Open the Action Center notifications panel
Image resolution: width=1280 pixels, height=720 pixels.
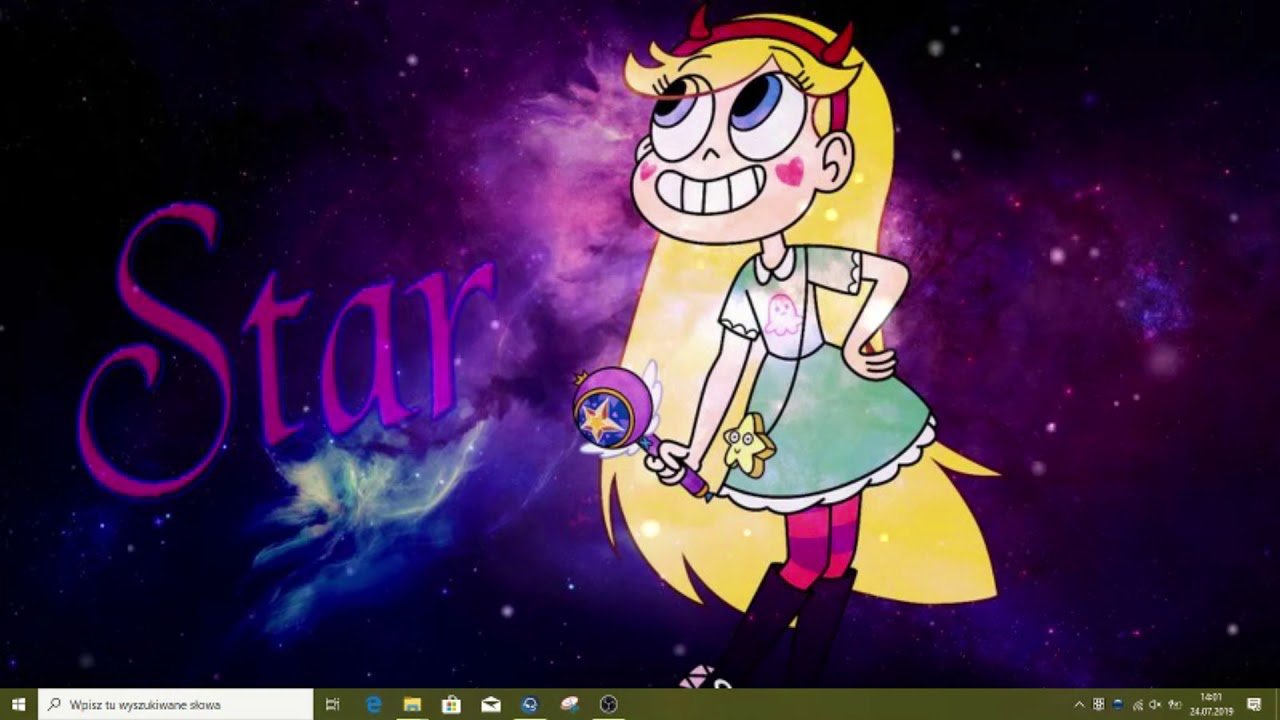[1253, 705]
